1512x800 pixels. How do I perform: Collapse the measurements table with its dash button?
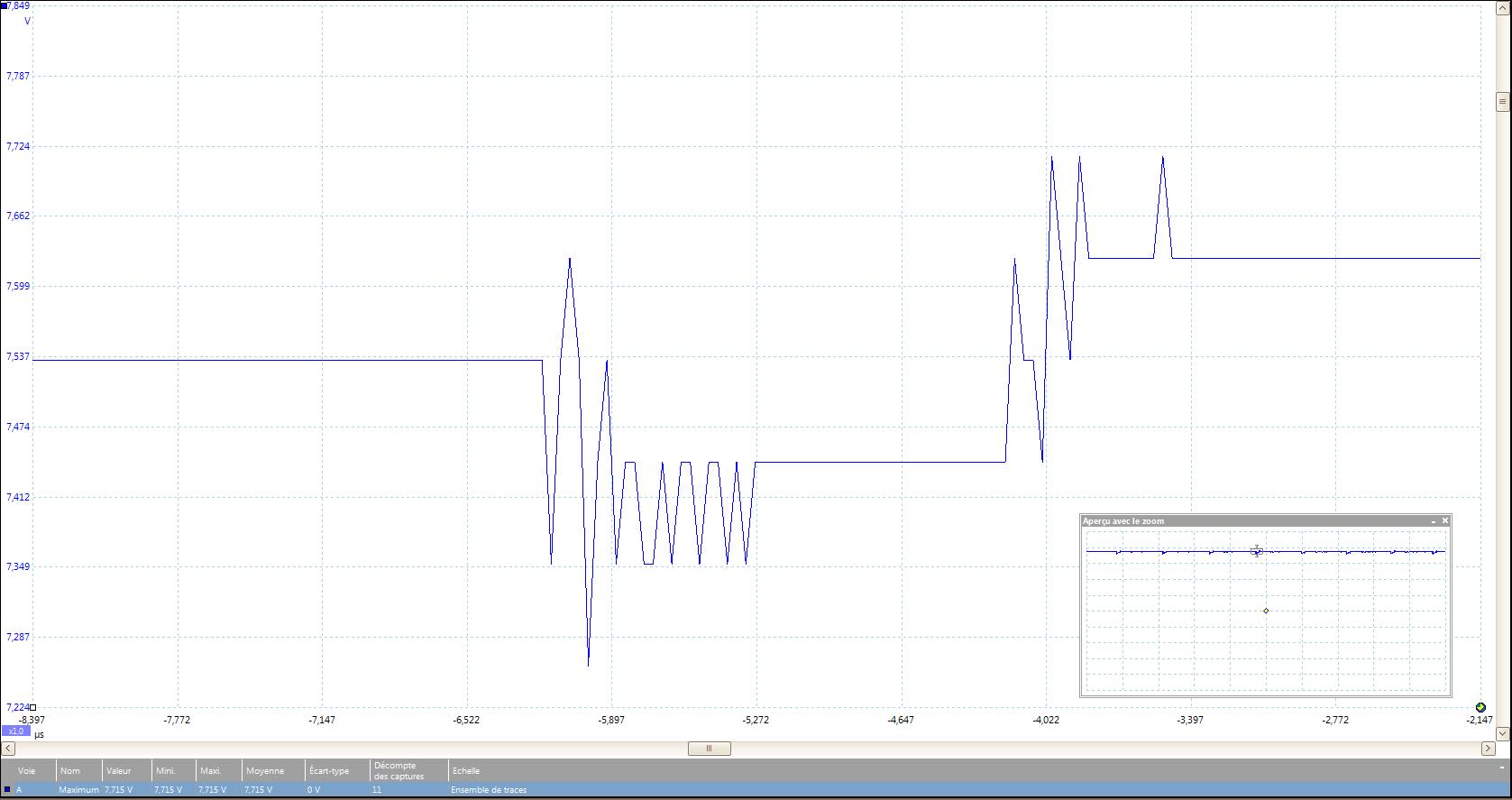tap(1501, 768)
